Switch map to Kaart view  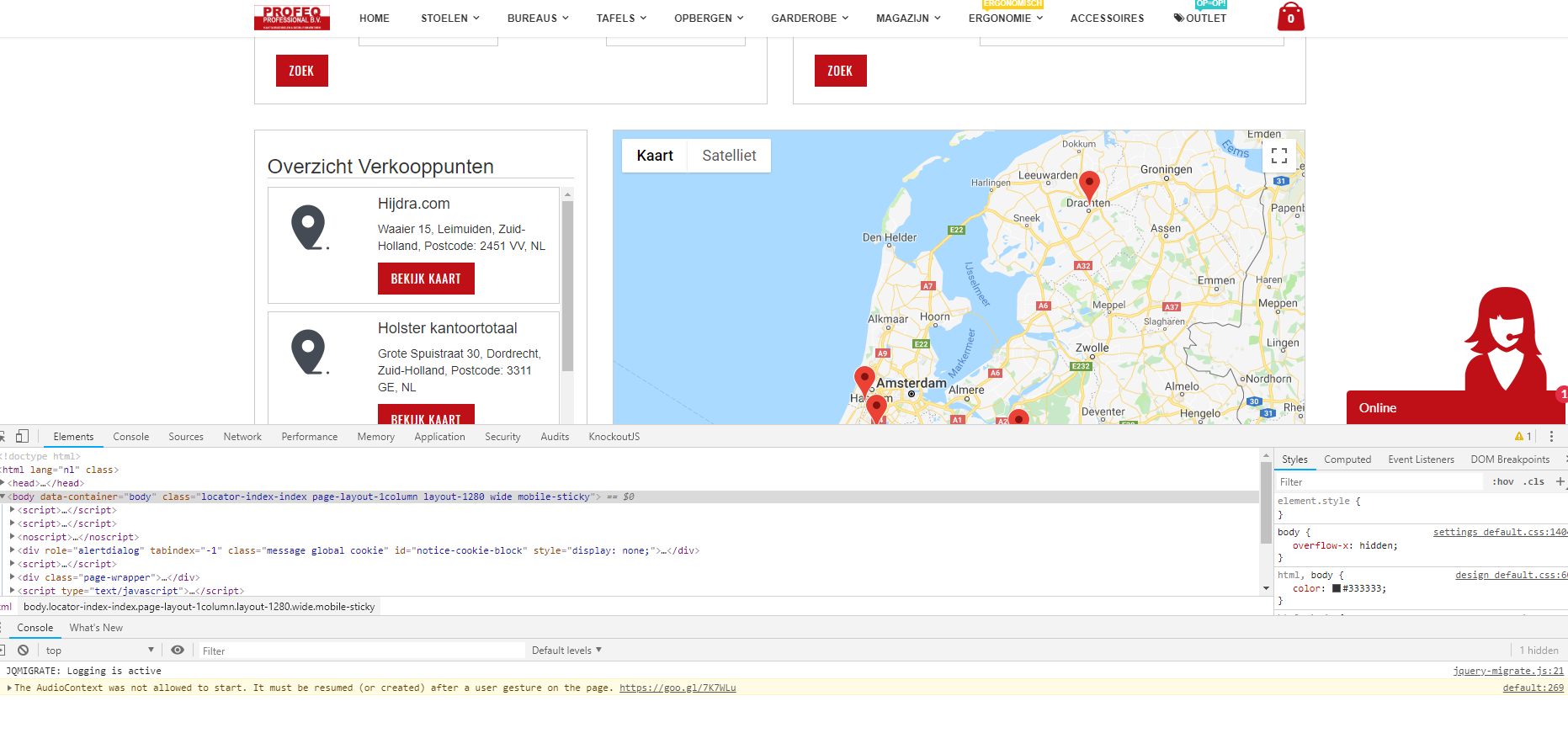655,156
